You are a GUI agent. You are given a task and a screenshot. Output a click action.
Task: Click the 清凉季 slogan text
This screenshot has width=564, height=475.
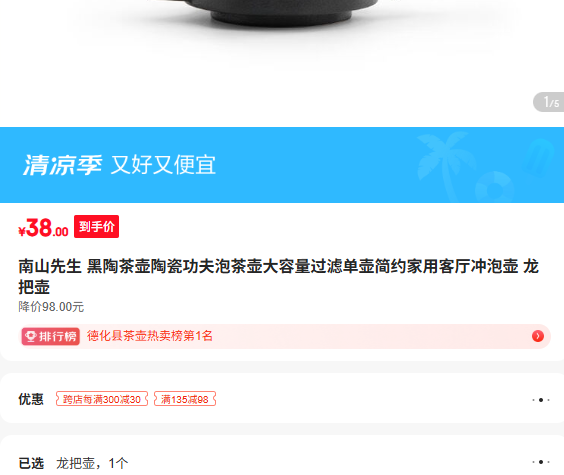pos(63,165)
